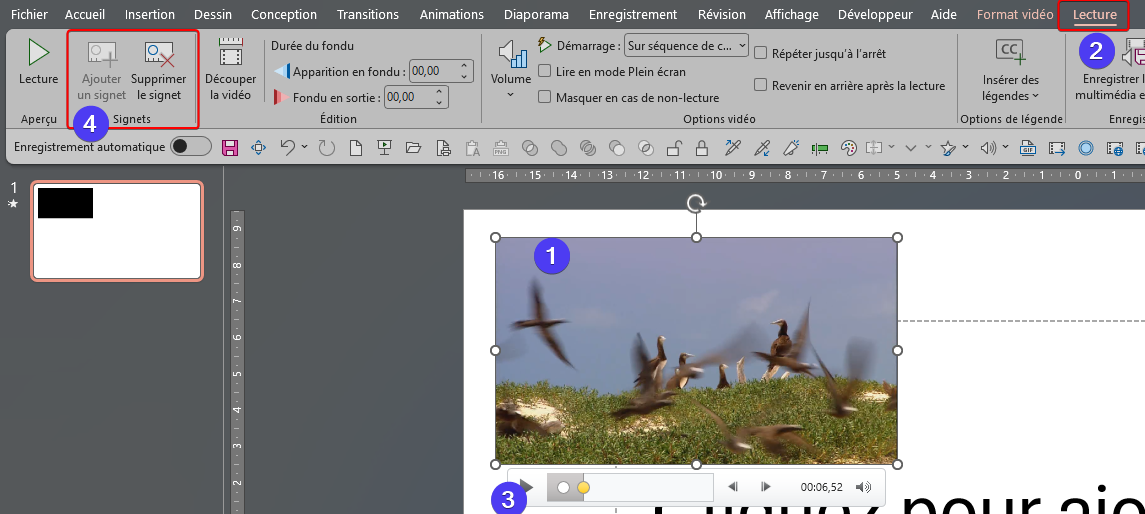Open the color palette icon

[x=848, y=148]
